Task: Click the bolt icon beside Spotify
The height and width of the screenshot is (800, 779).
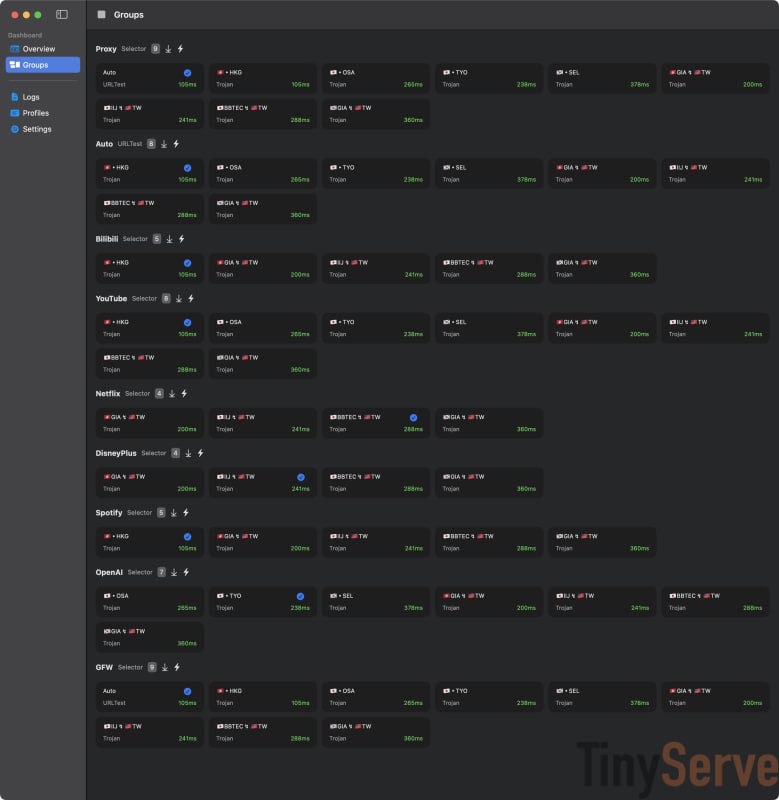Action: [x=187, y=513]
